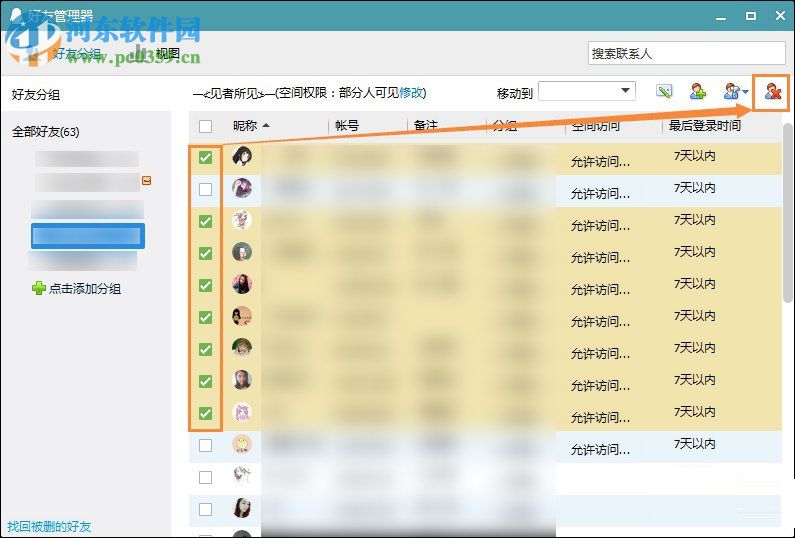Maximize the 好友管理器 window

pyautogui.click(x=751, y=16)
